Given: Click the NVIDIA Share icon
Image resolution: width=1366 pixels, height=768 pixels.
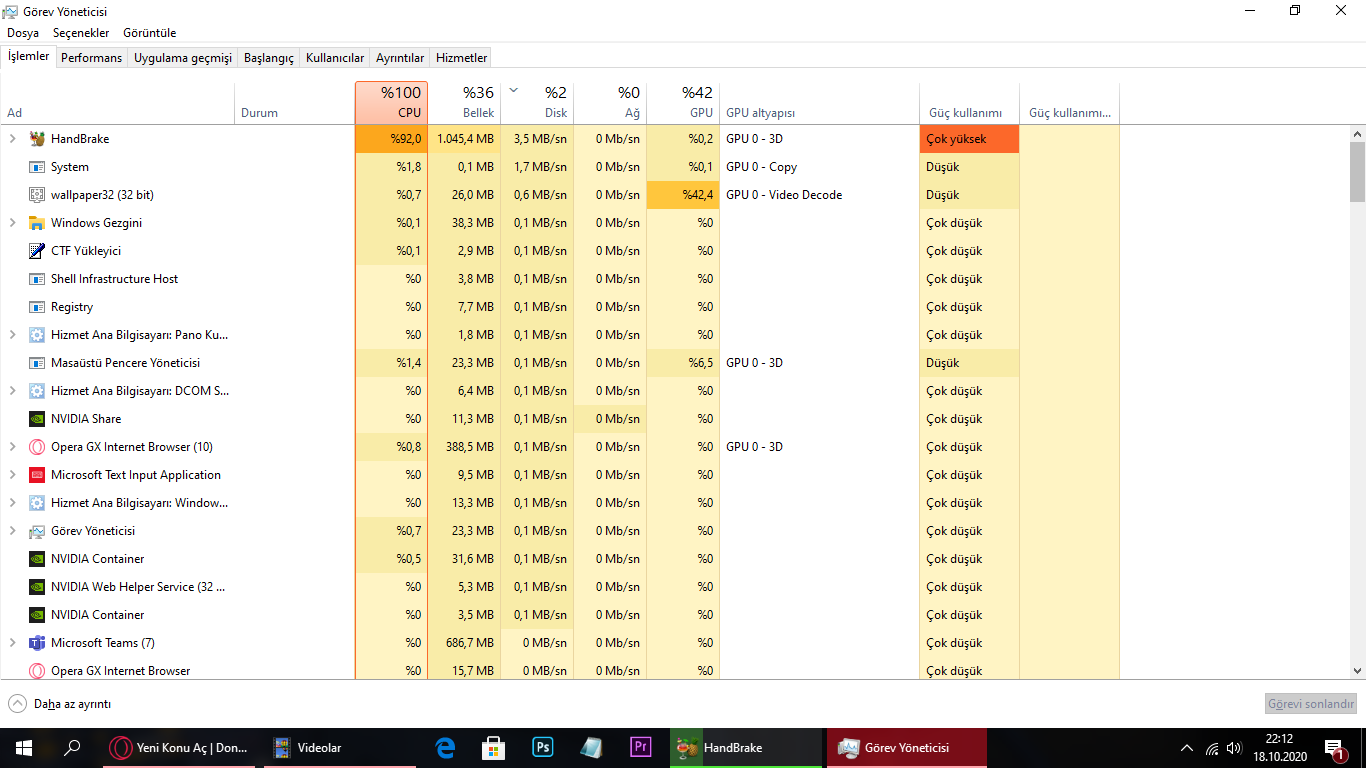Looking at the screenshot, I should [37, 419].
